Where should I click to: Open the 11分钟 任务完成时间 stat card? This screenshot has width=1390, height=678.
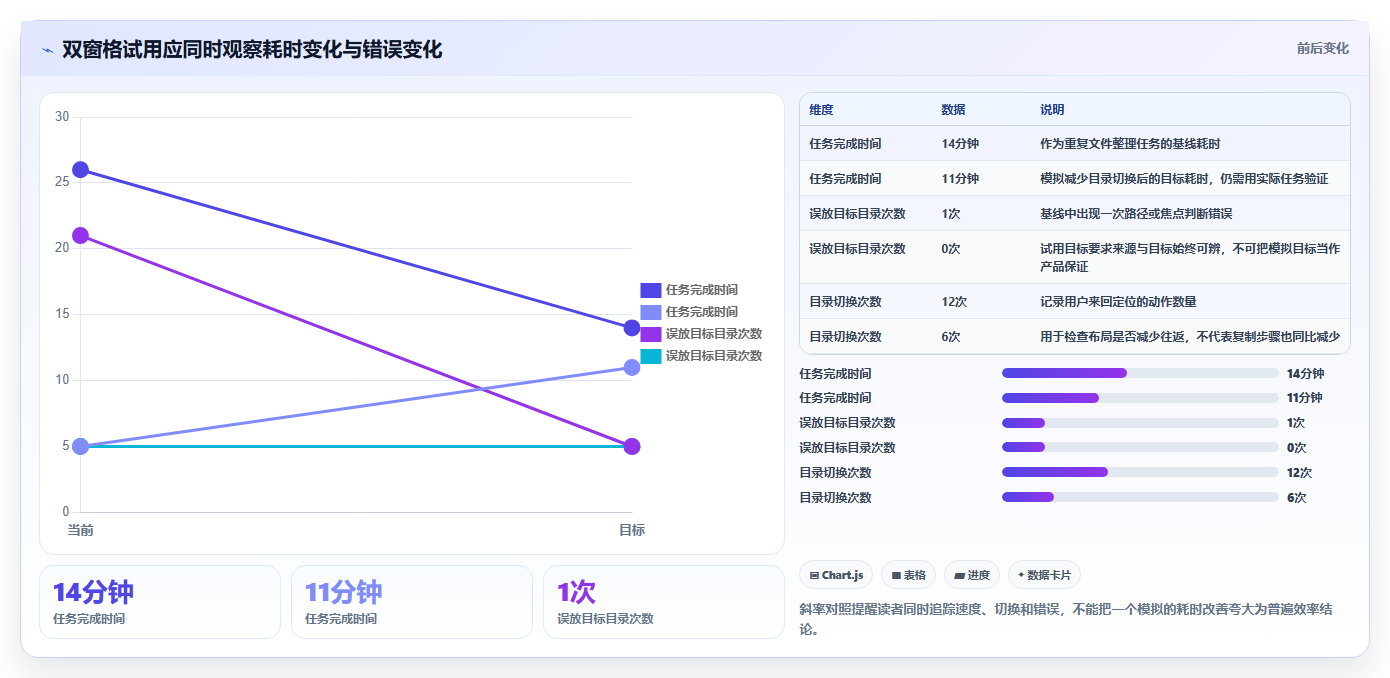tap(412, 602)
